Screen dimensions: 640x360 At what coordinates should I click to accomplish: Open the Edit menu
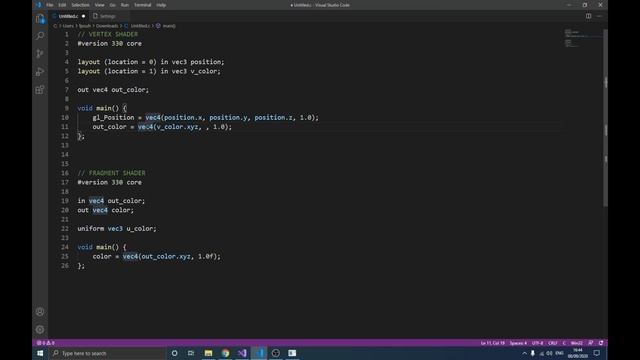(62, 5)
